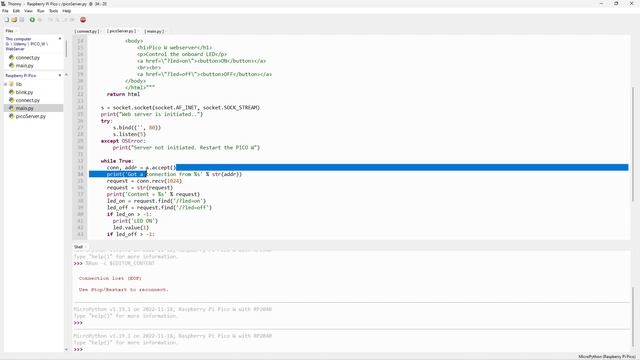Image resolution: width=640 pixels, height=360 pixels.
Task: Click the Debug current script icon
Action: pos(40,20)
